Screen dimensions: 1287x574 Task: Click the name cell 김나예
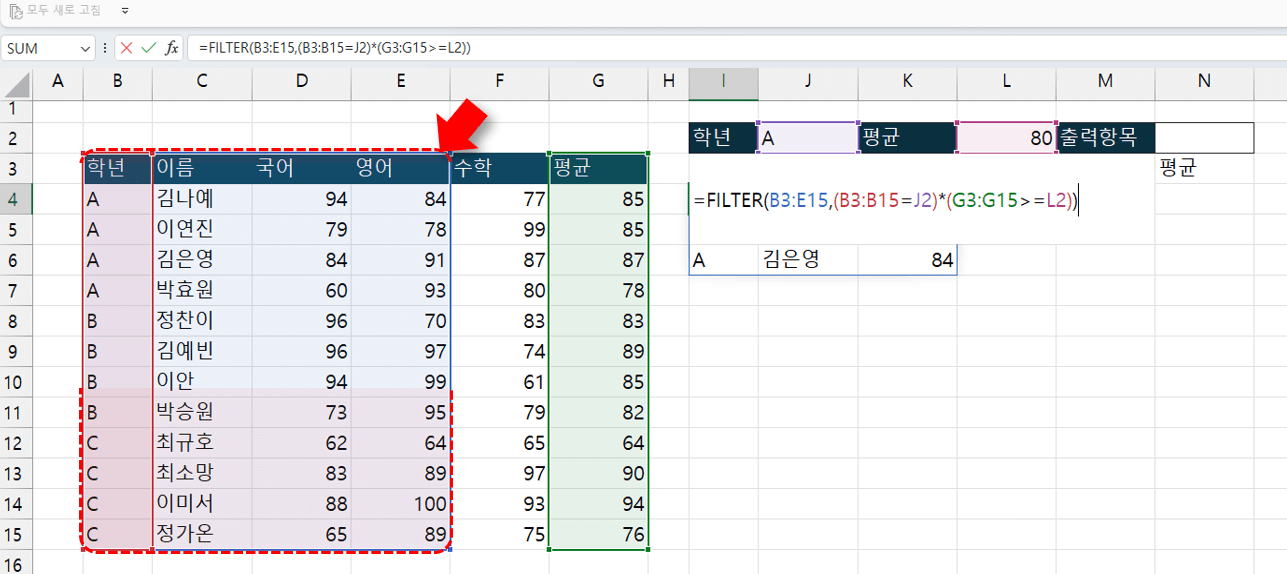coord(202,199)
